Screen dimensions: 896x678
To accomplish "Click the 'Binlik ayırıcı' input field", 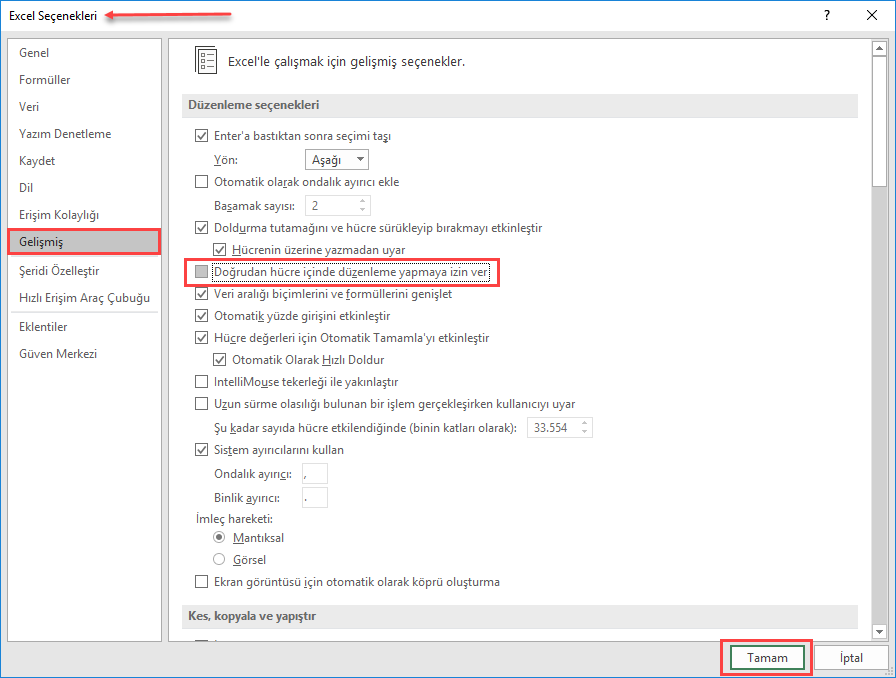I will 315,498.
